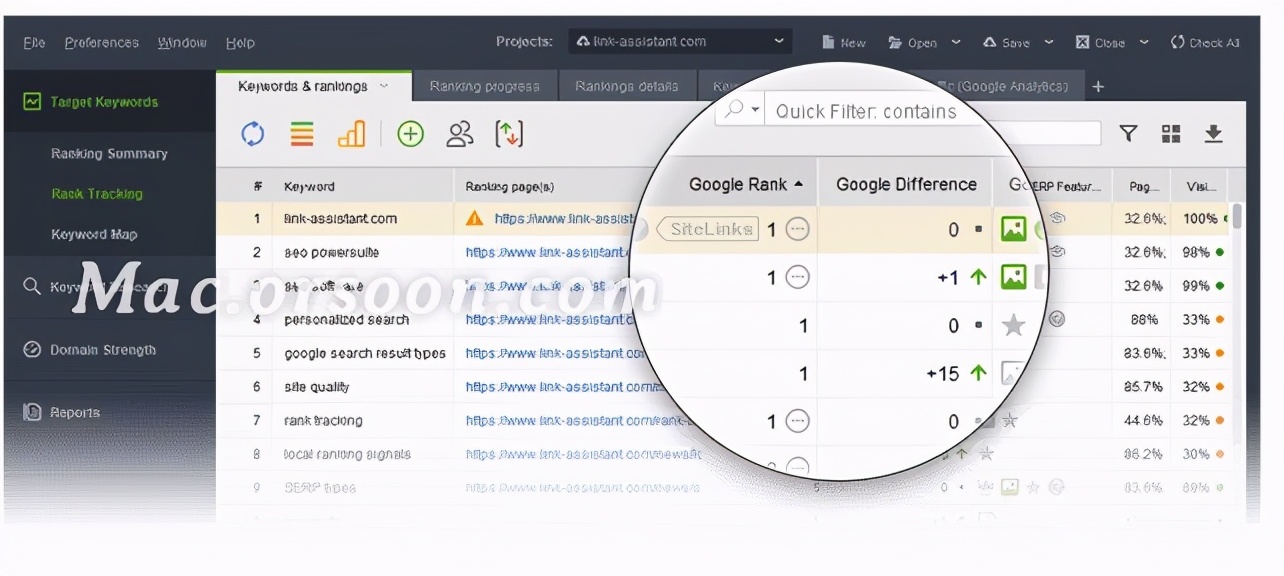The width and height of the screenshot is (1284, 576).
Task: Click the download export icon
Action: click(1213, 133)
